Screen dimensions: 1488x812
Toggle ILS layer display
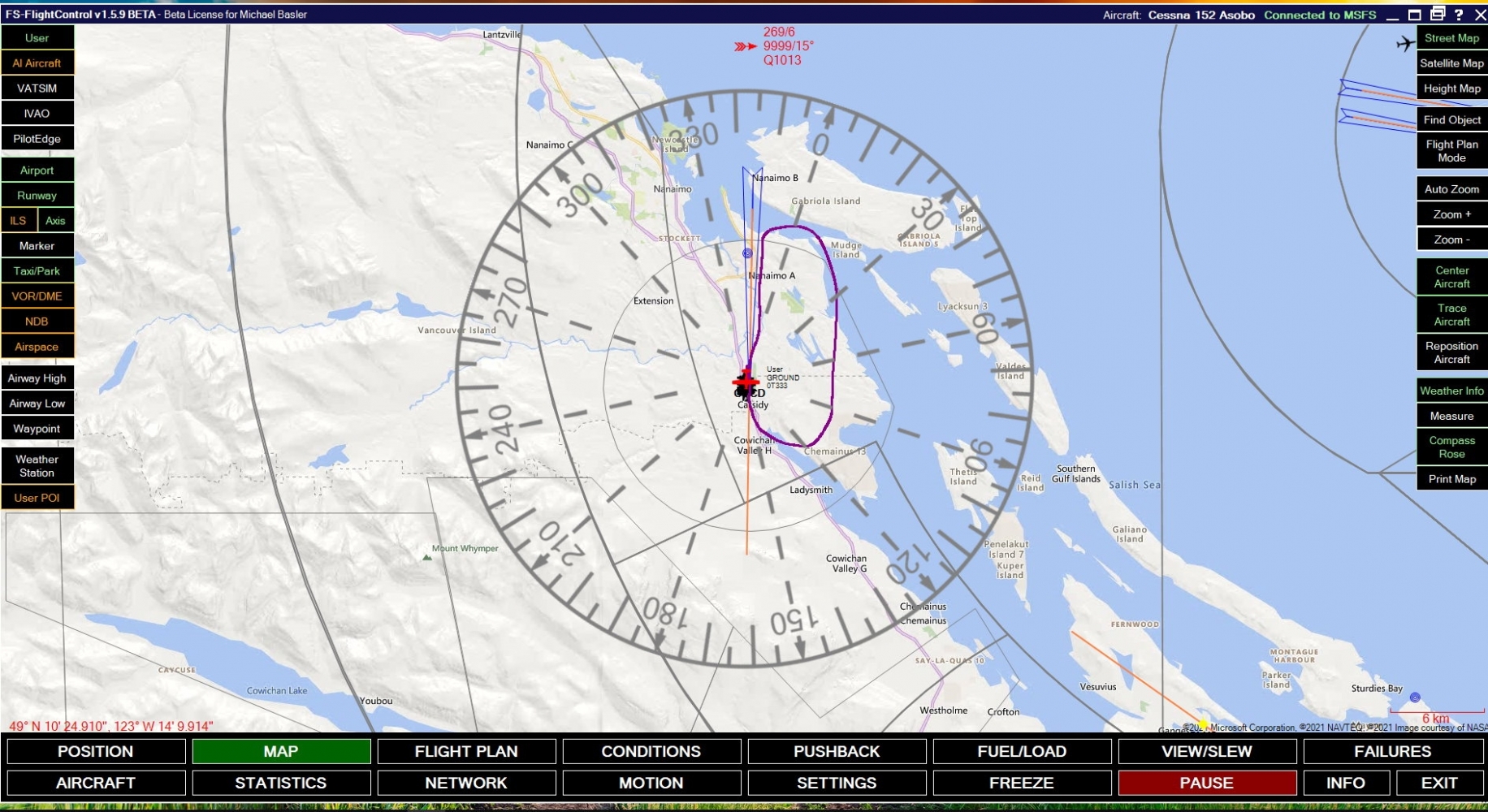point(19,221)
